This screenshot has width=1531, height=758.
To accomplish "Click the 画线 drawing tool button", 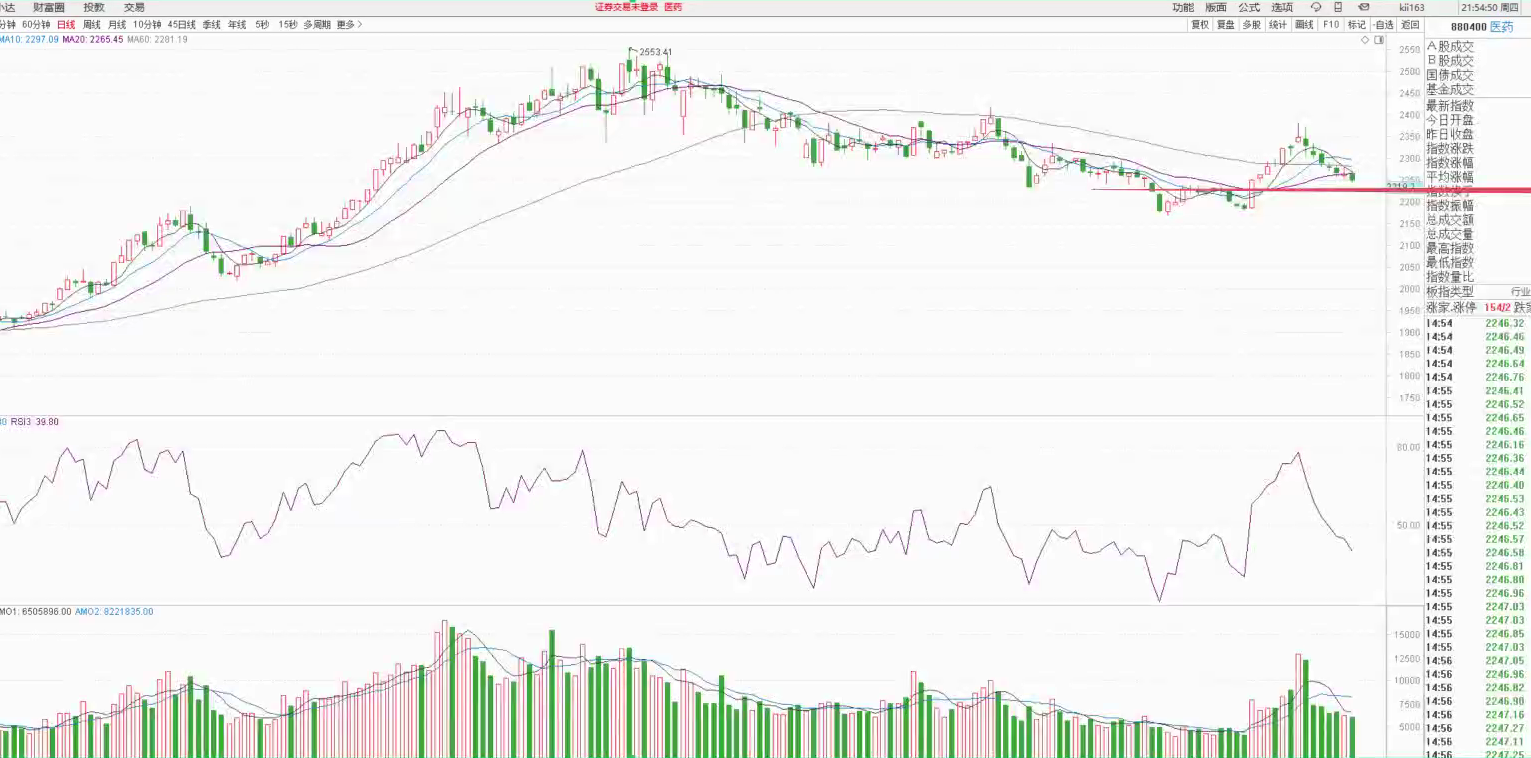I will [1304, 24].
